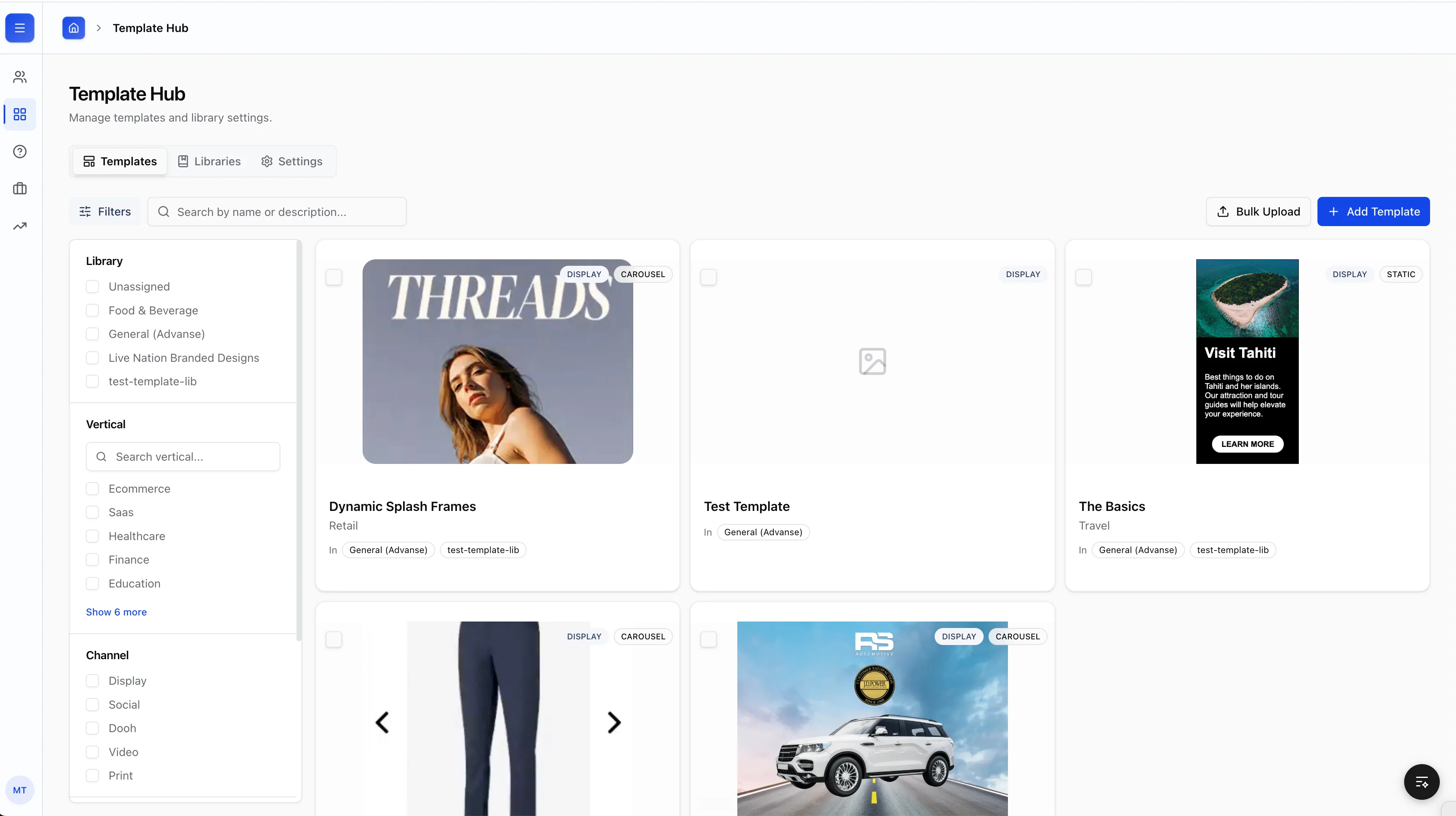
Task: Check the Finance vertical filter
Action: click(92, 560)
